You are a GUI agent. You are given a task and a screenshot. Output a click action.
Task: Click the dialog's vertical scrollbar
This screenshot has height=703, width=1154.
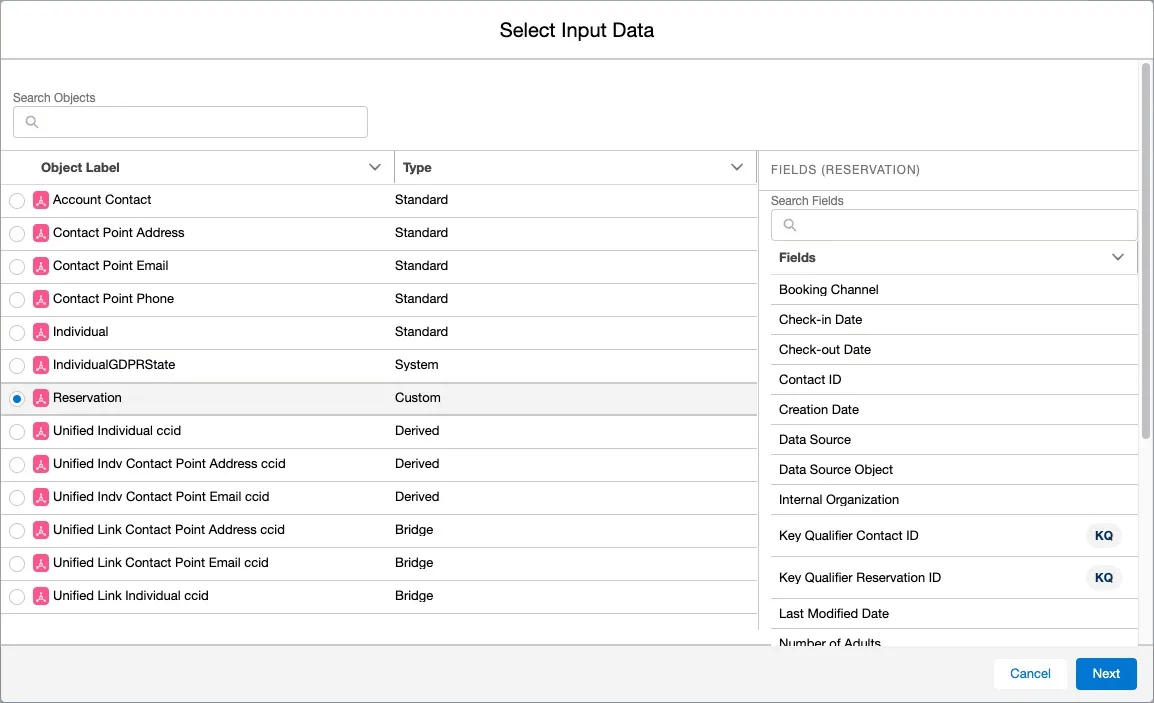point(1146,250)
